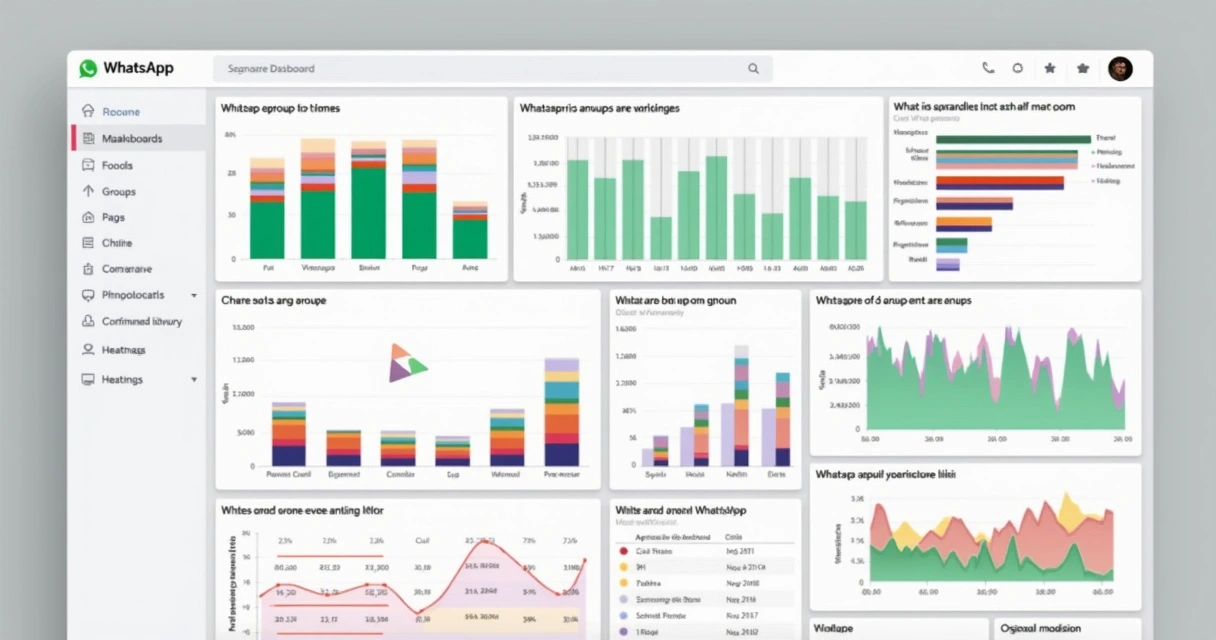Click the icon next to Fools
Viewport: 1216px width, 640px height.
(88, 165)
